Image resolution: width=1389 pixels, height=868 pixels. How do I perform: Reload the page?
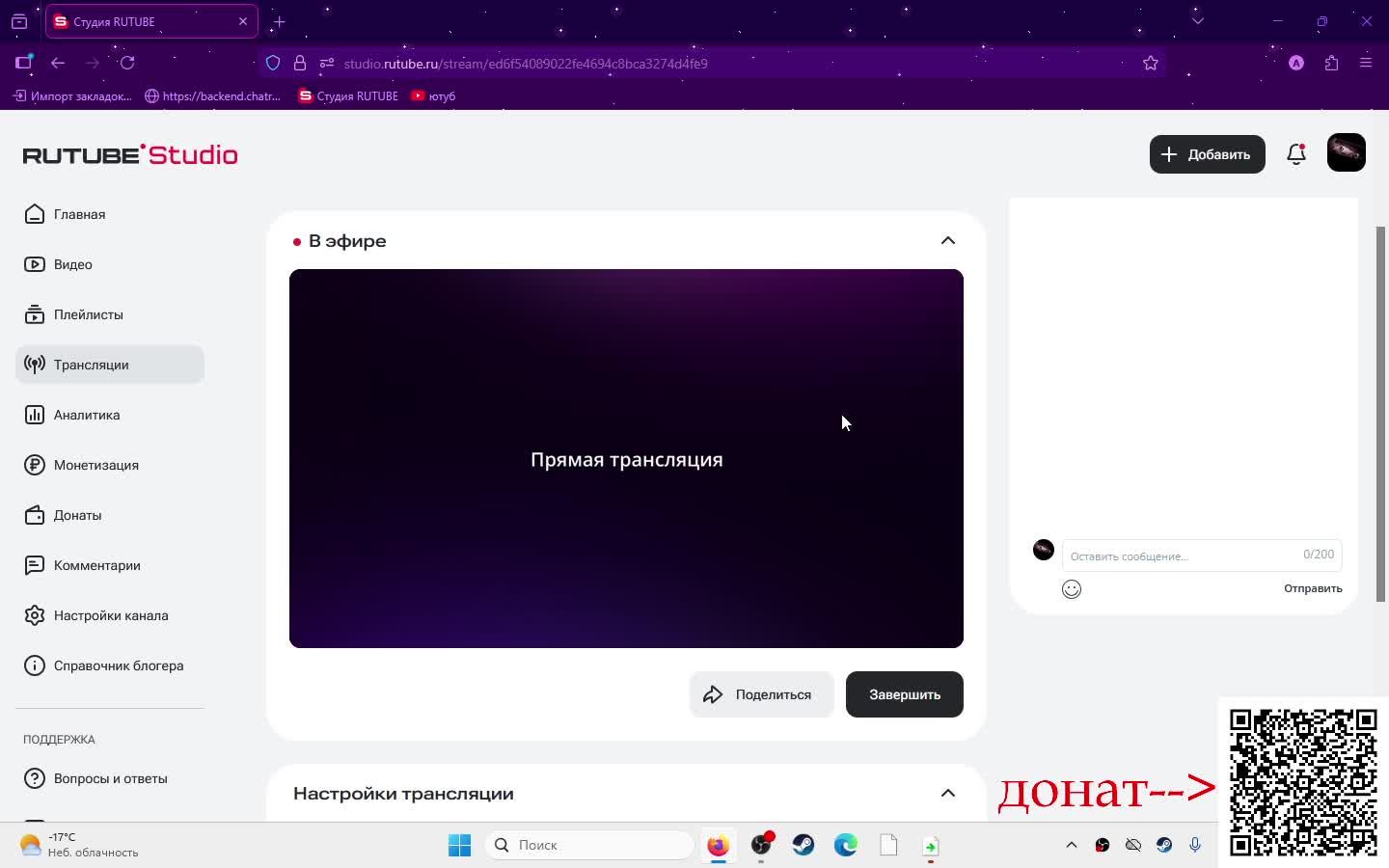[x=127, y=63]
